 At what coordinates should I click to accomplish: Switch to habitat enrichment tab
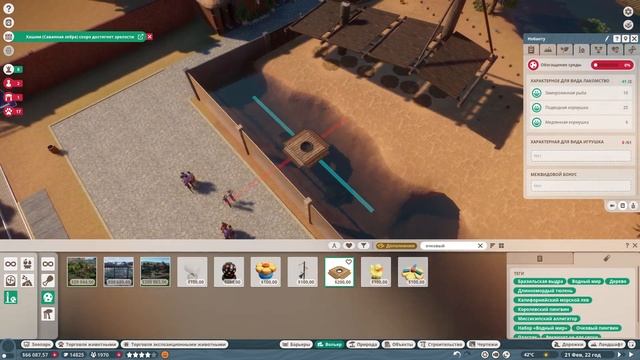pyautogui.click(x=582, y=50)
